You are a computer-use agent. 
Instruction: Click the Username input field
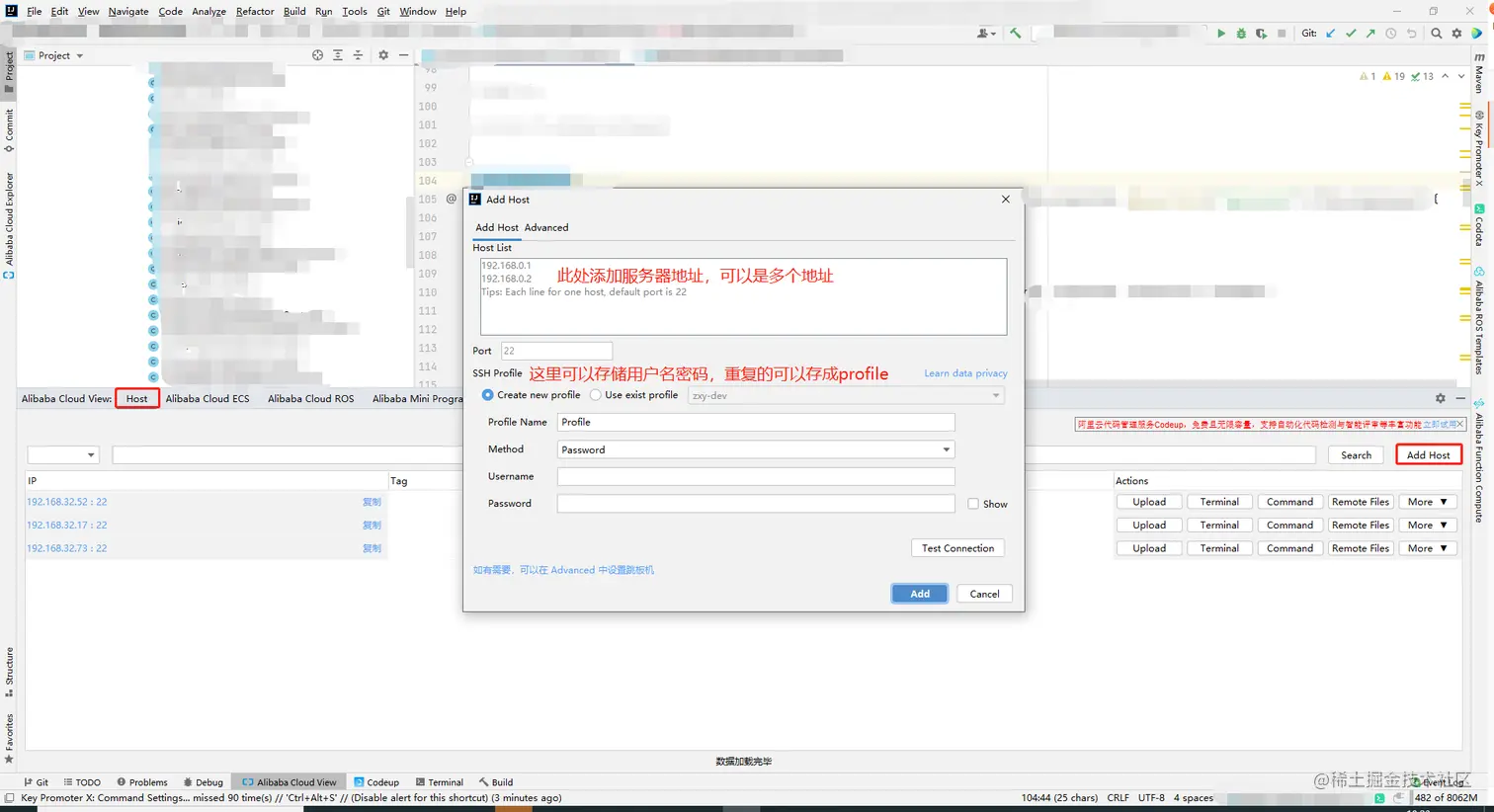click(x=756, y=476)
